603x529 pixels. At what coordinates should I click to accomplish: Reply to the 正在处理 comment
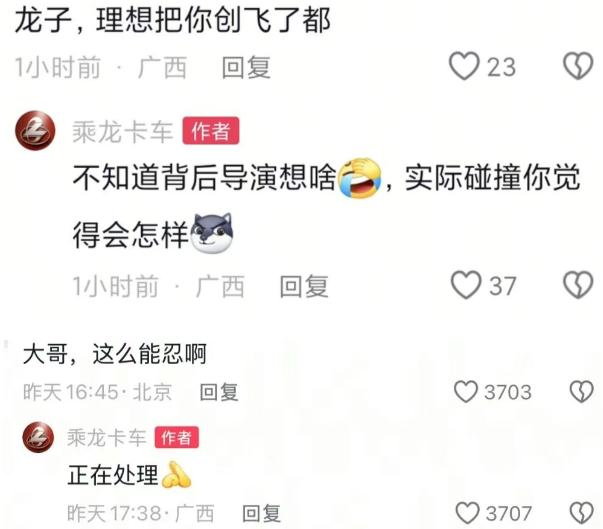[262, 514]
